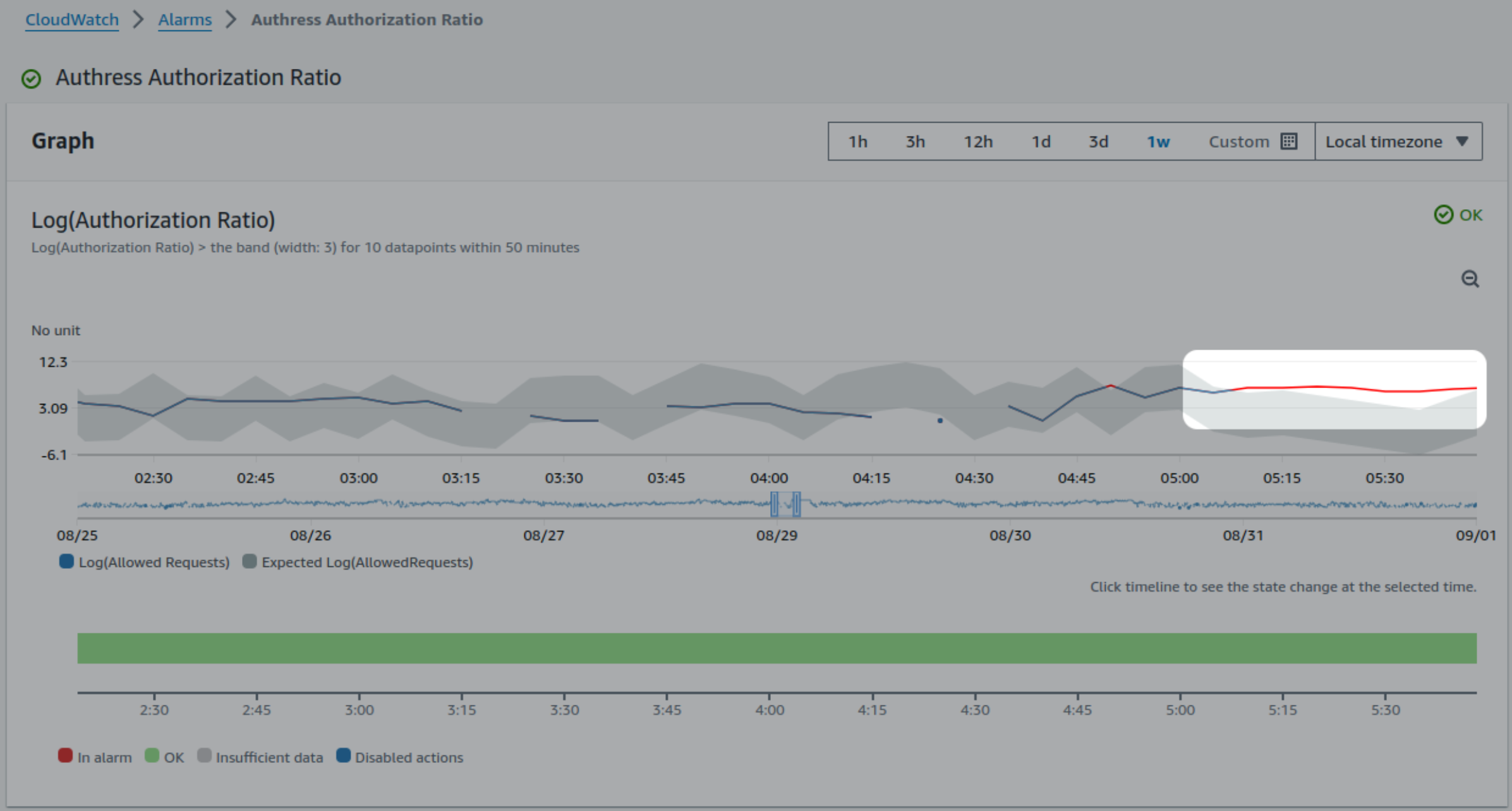Switch to the 3d time range tab
Screen dimensions: 1512x811
(1098, 141)
